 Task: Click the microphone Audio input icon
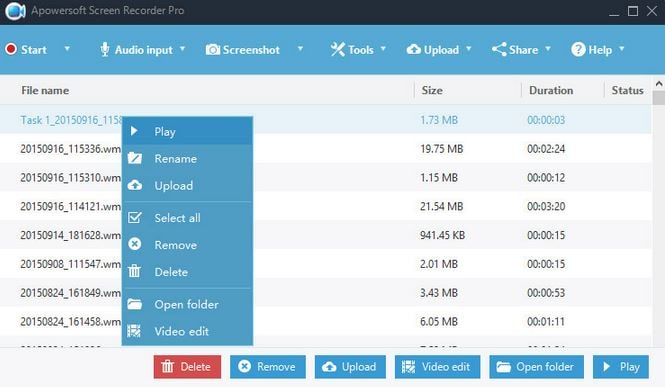point(104,50)
